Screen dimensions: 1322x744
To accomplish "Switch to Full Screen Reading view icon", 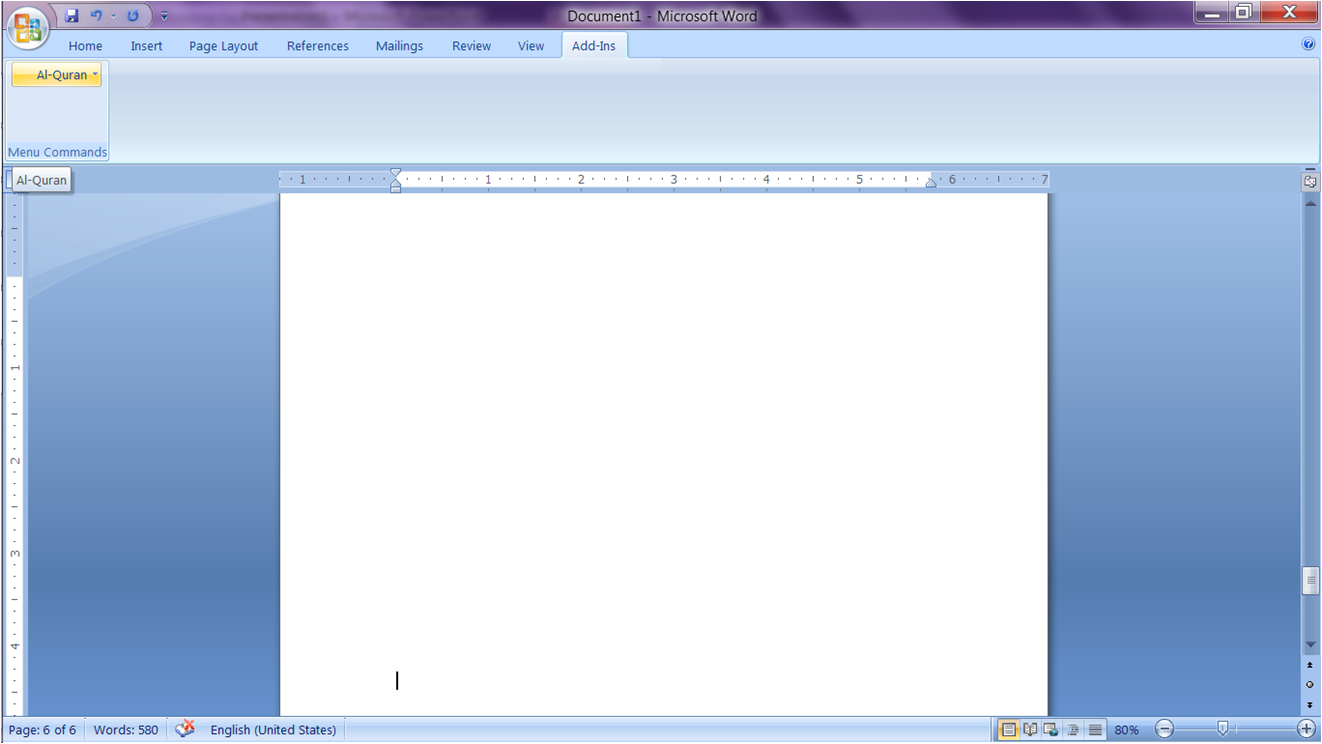I will (x=1030, y=729).
